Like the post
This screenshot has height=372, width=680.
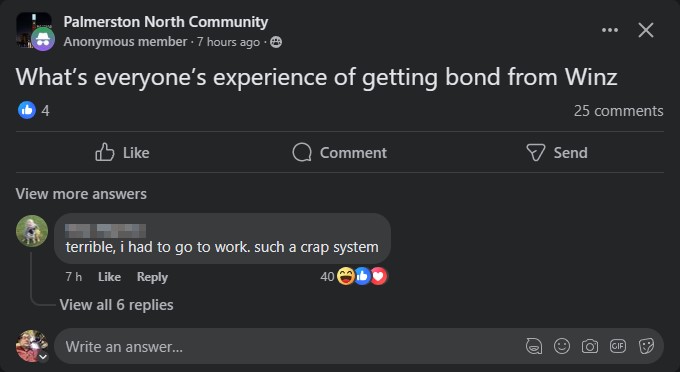click(x=122, y=153)
